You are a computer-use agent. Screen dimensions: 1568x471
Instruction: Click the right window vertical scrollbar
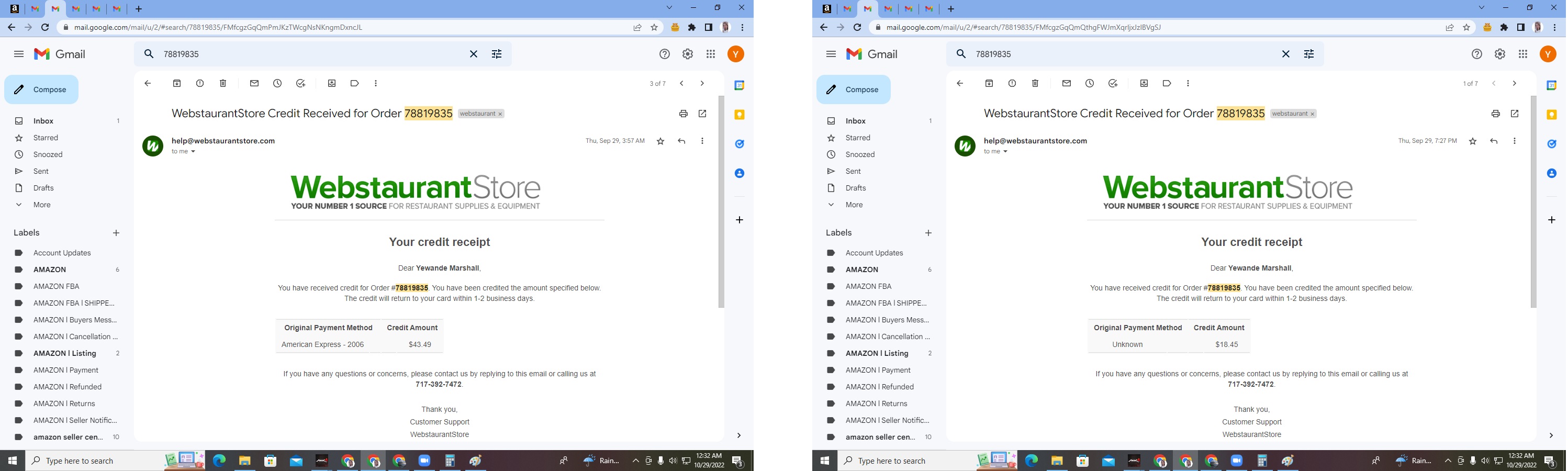[1533, 201]
